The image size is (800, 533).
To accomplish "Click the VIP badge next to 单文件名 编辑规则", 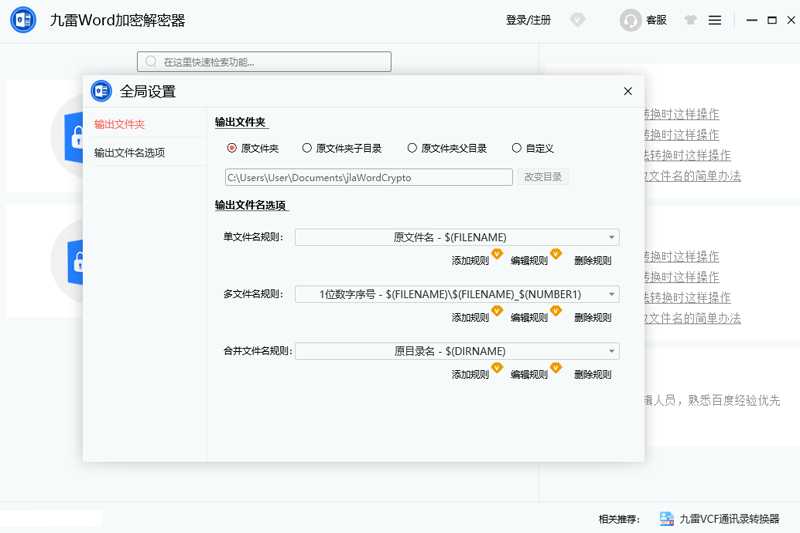I will 556,253.
